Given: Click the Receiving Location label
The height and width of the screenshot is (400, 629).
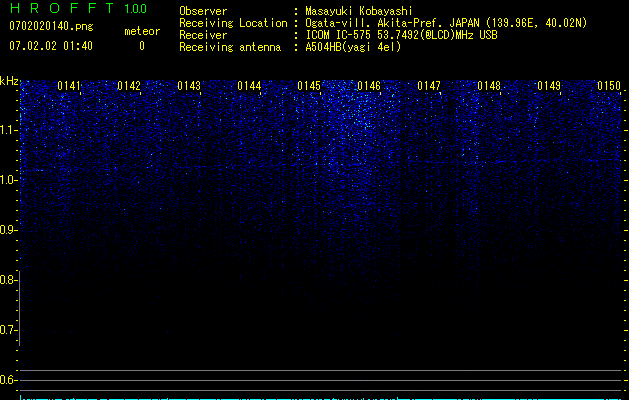Looking at the screenshot, I should (233, 23).
